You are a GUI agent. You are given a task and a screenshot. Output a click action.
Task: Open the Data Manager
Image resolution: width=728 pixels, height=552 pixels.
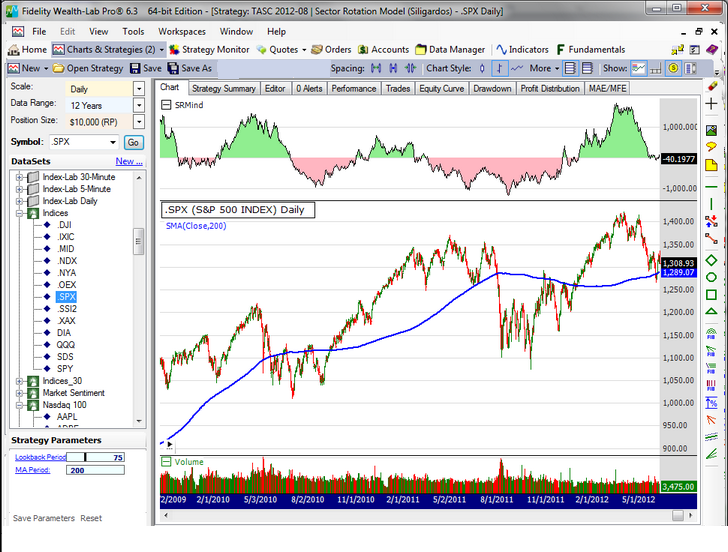(x=451, y=49)
